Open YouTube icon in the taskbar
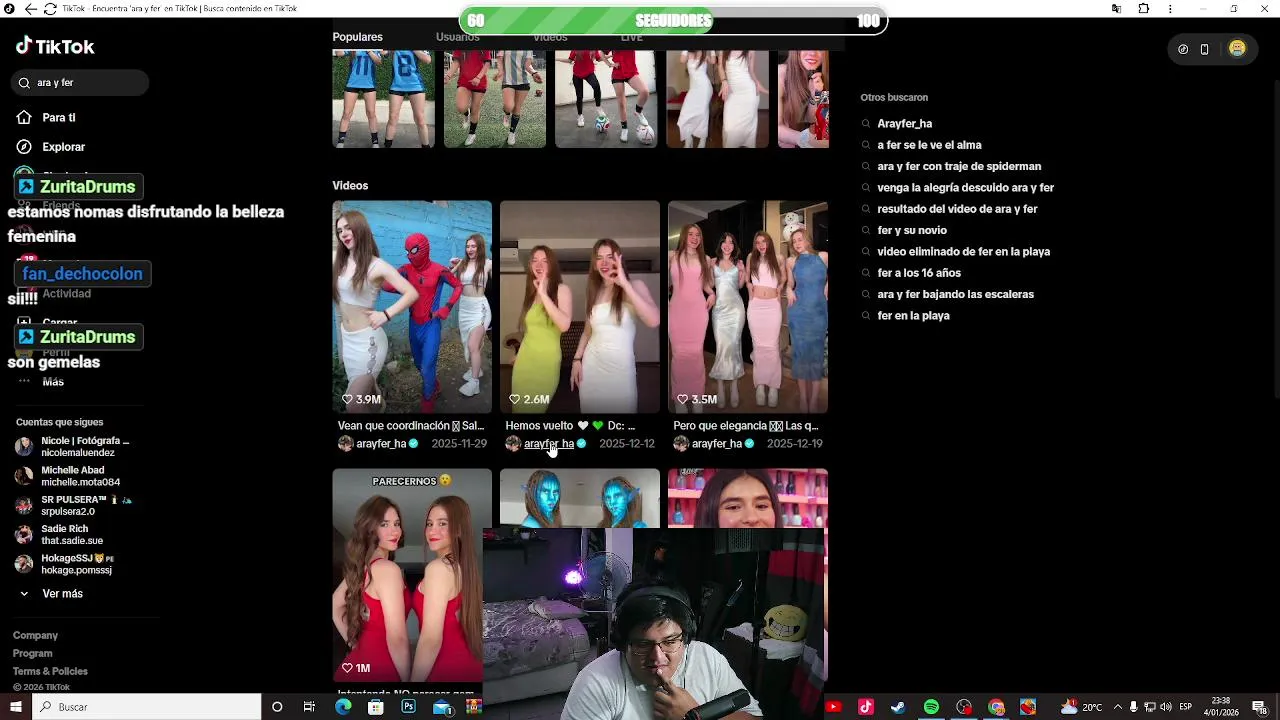Image resolution: width=1280 pixels, height=720 pixels. click(x=833, y=707)
